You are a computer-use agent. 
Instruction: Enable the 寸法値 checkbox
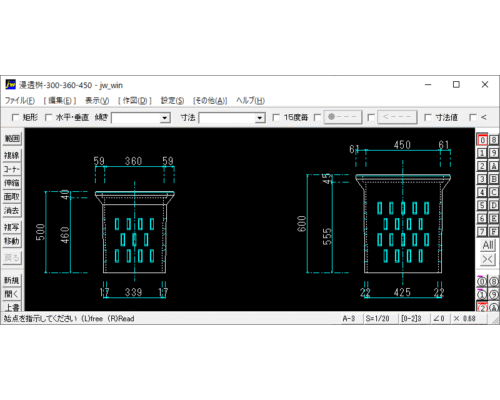point(427,117)
